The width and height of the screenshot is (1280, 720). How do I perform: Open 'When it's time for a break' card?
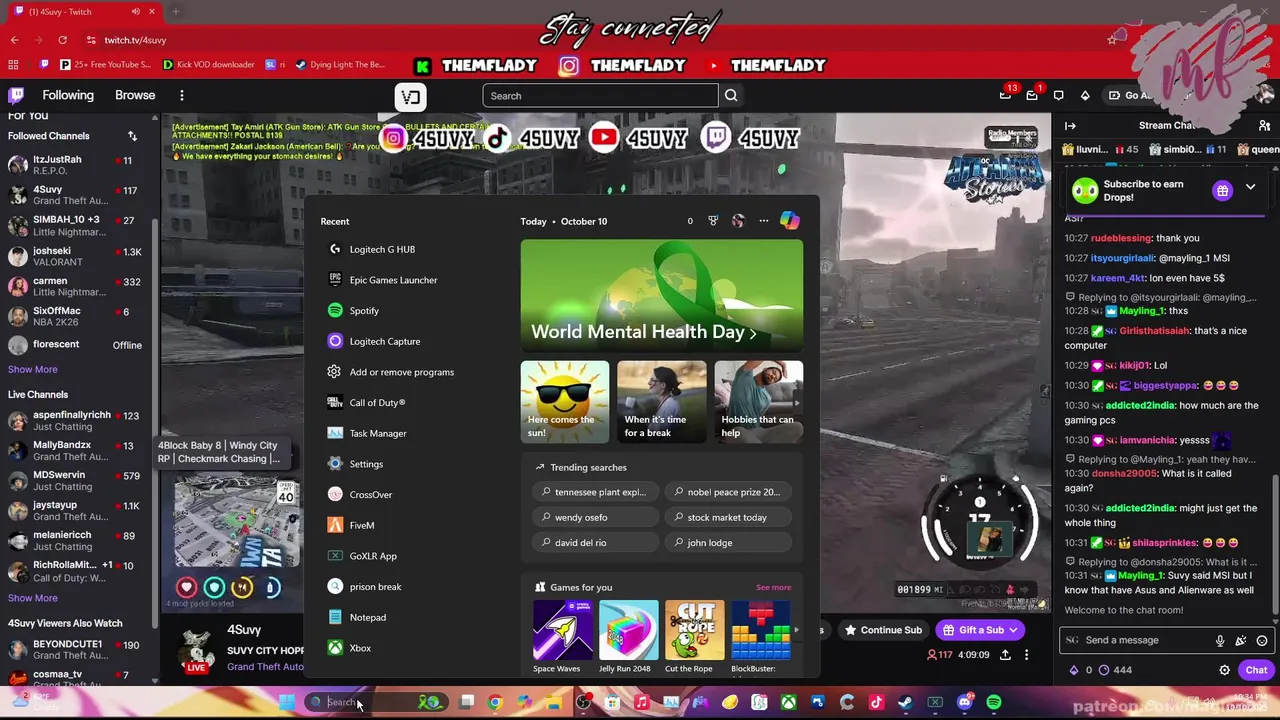(x=661, y=402)
